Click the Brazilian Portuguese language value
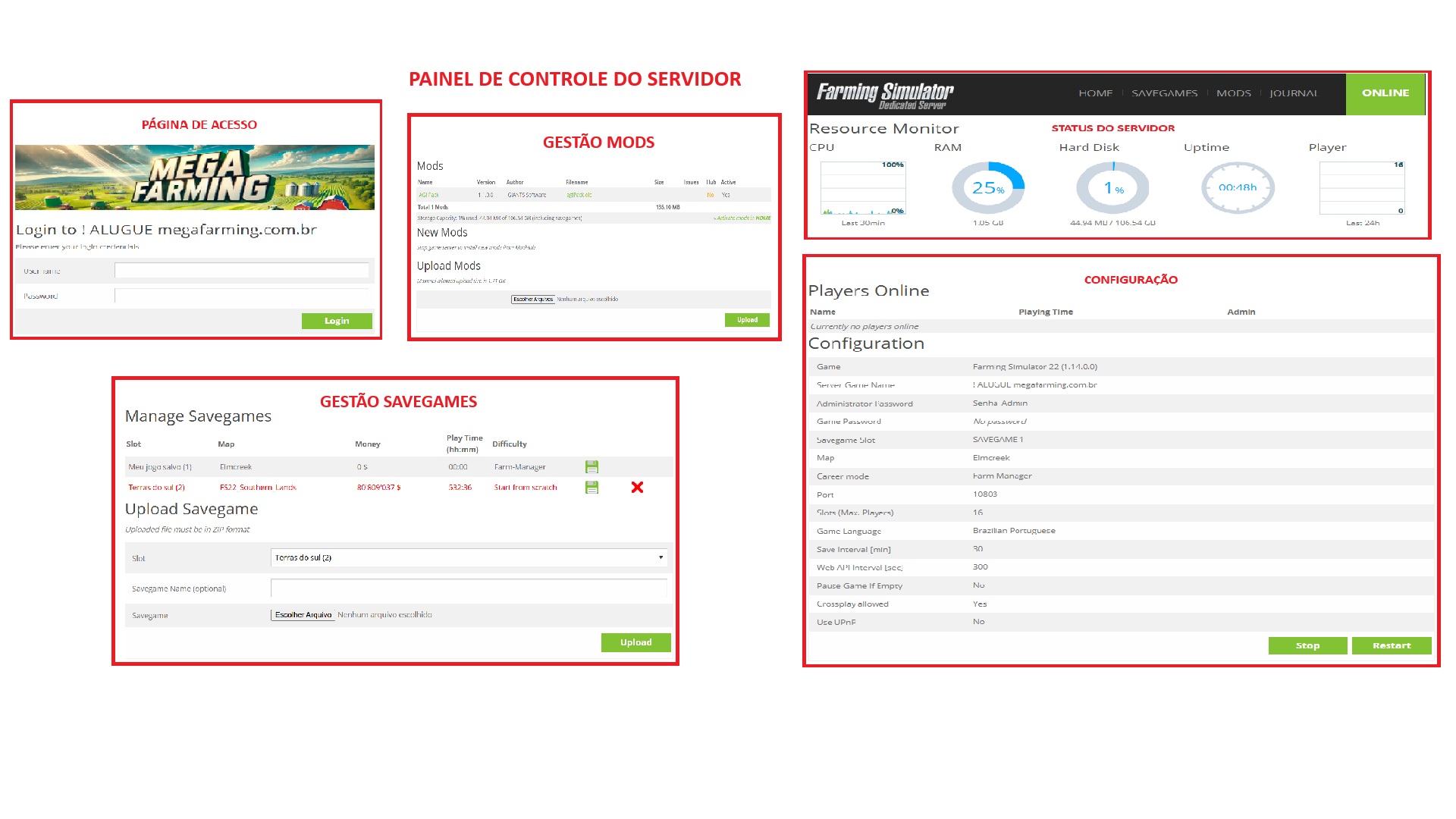Image resolution: width=1456 pixels, height=819 pixels. 1014,531
